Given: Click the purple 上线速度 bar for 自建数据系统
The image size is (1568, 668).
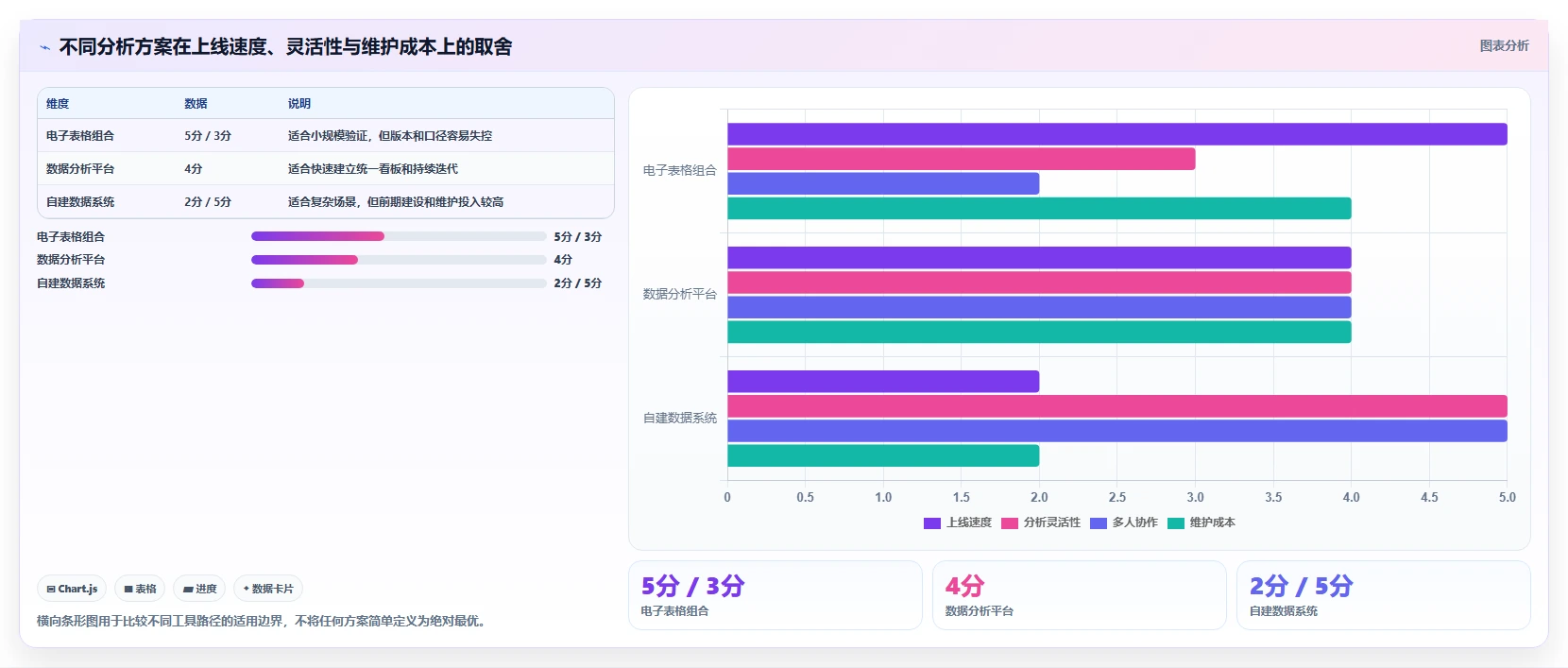Looking at the screenshot, I should [883, 382].
